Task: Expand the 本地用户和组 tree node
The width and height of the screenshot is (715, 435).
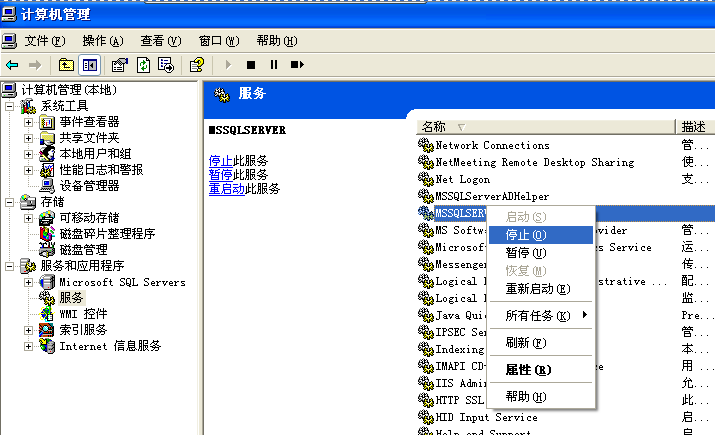Action: [x=28, y=155]
